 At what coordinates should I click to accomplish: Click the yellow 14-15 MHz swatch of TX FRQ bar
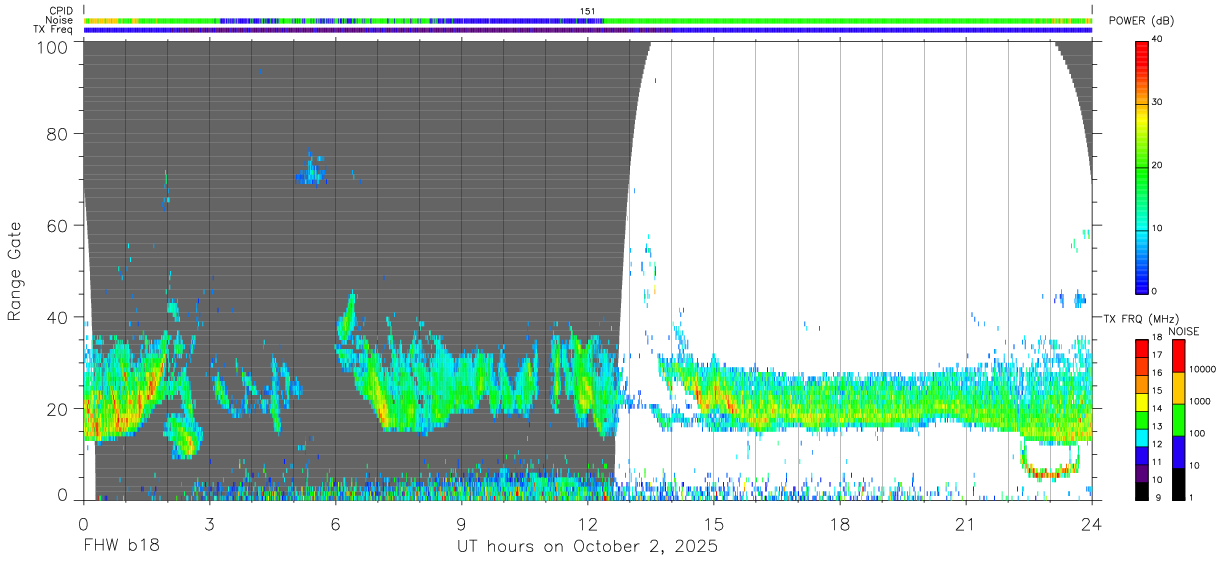point(1142,401)
